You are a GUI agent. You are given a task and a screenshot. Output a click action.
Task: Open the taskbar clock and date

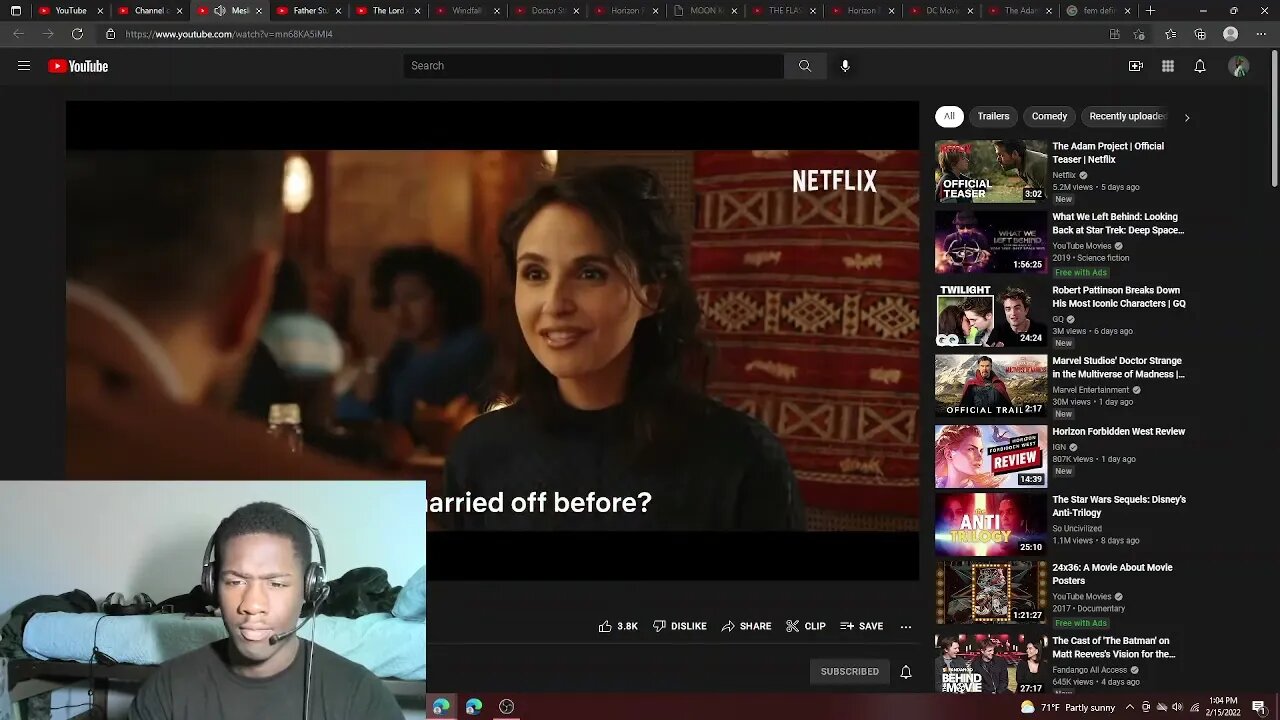(x=1222, y=707)
